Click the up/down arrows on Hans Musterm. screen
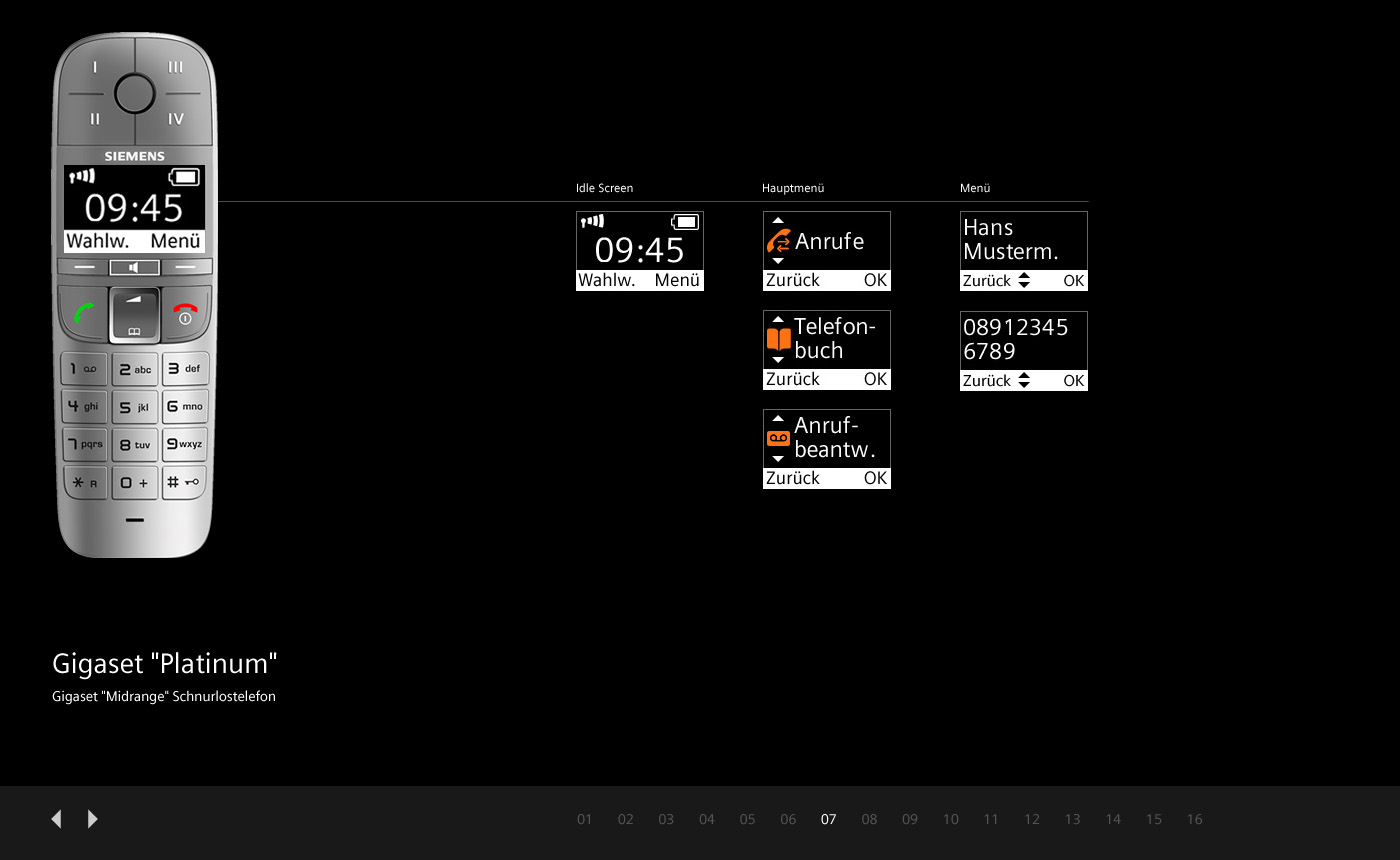This screenshot has height=860, width=1400. point(1024,281)
